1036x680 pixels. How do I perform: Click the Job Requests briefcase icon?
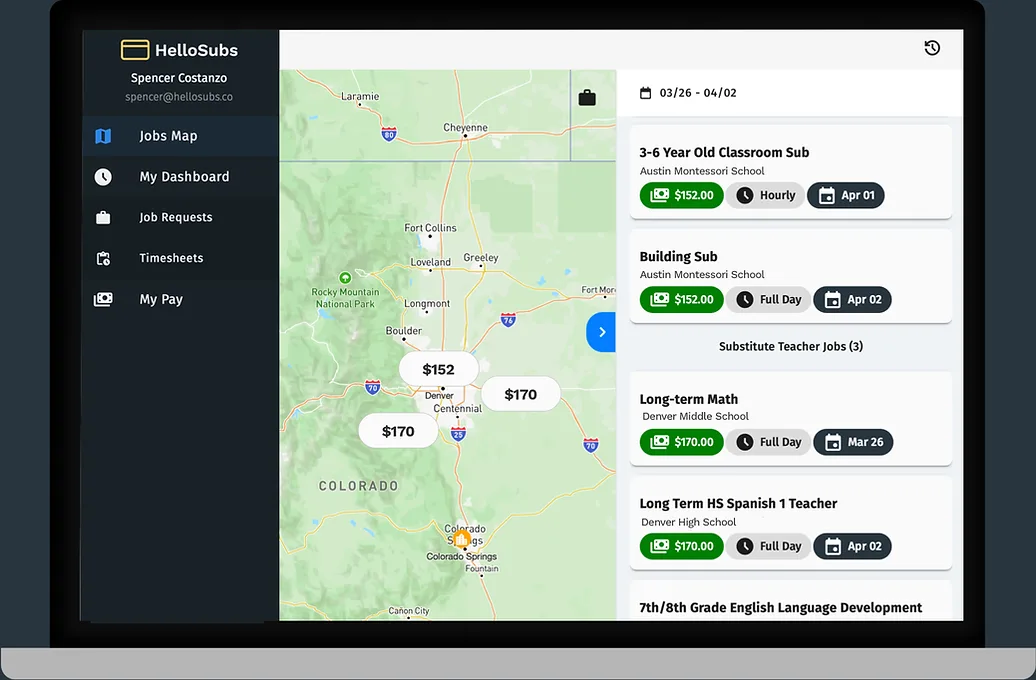(103, 217)
